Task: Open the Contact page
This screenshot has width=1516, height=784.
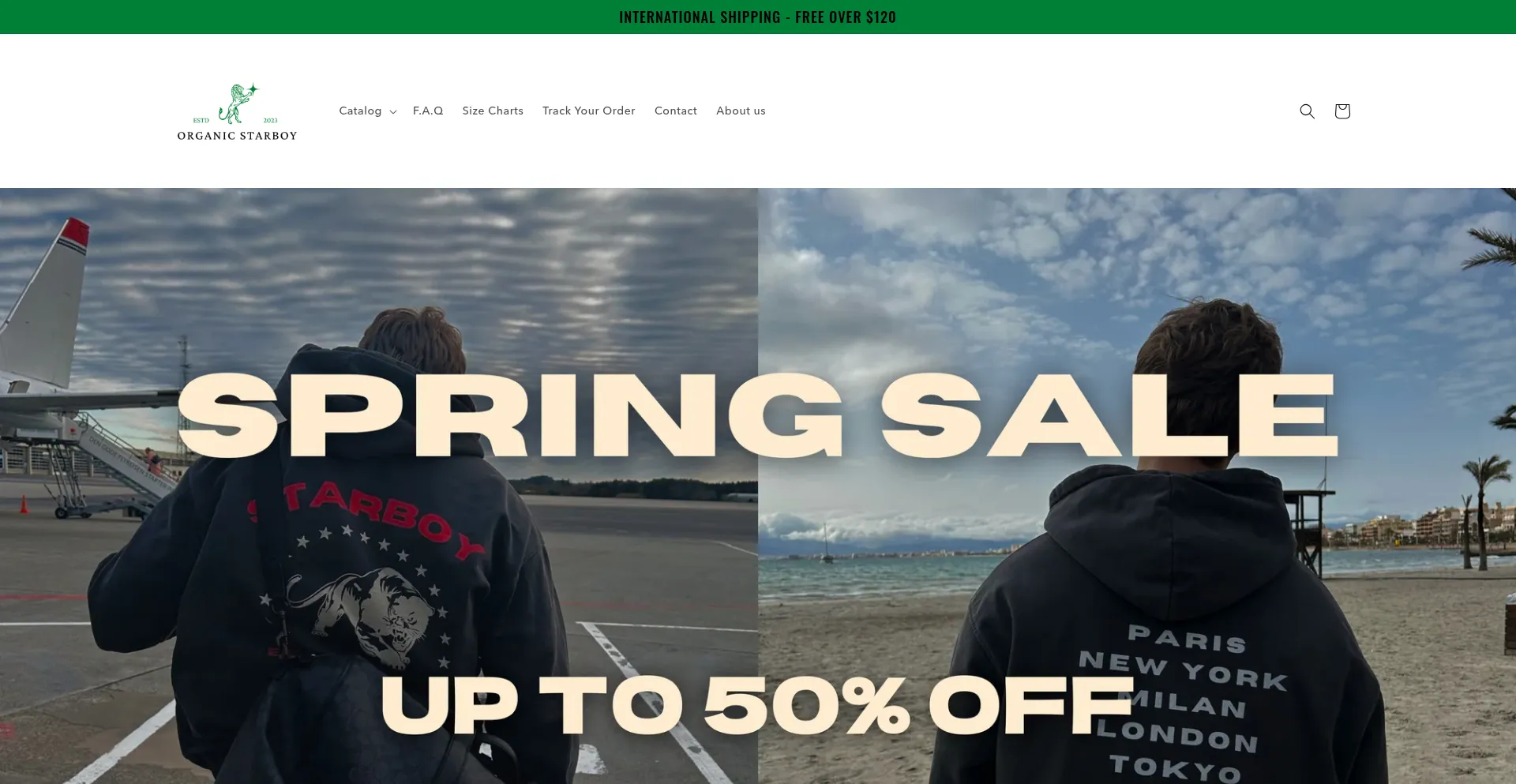Action: 675,111
